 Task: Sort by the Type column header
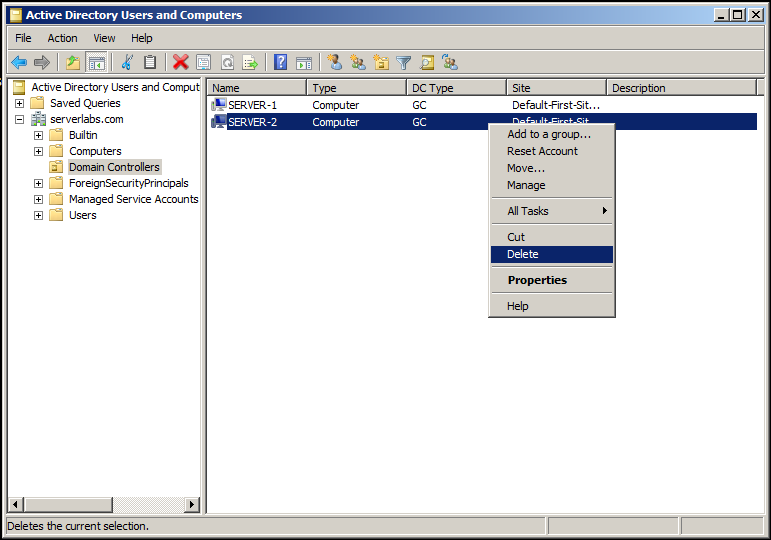point(357,88)
